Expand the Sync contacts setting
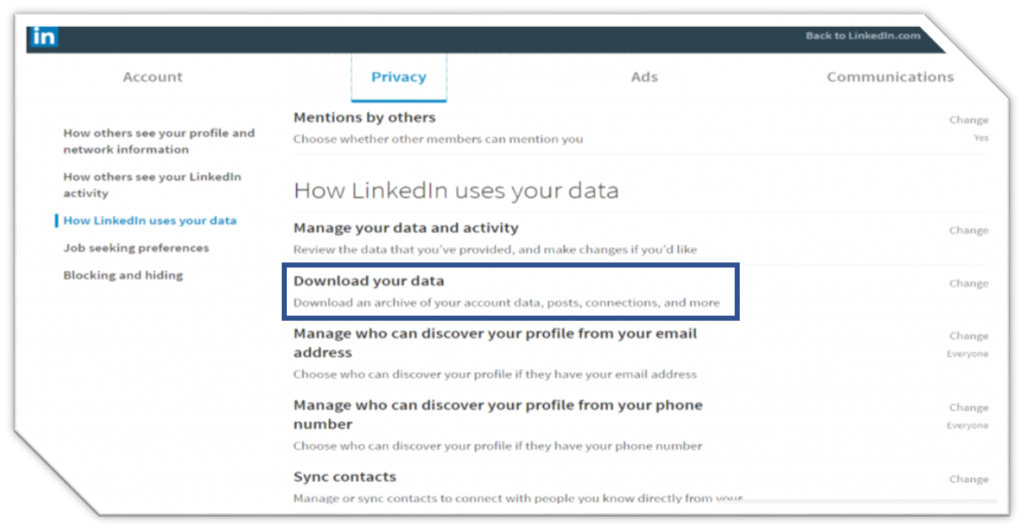1024x530 pixels. click(344, 477)
